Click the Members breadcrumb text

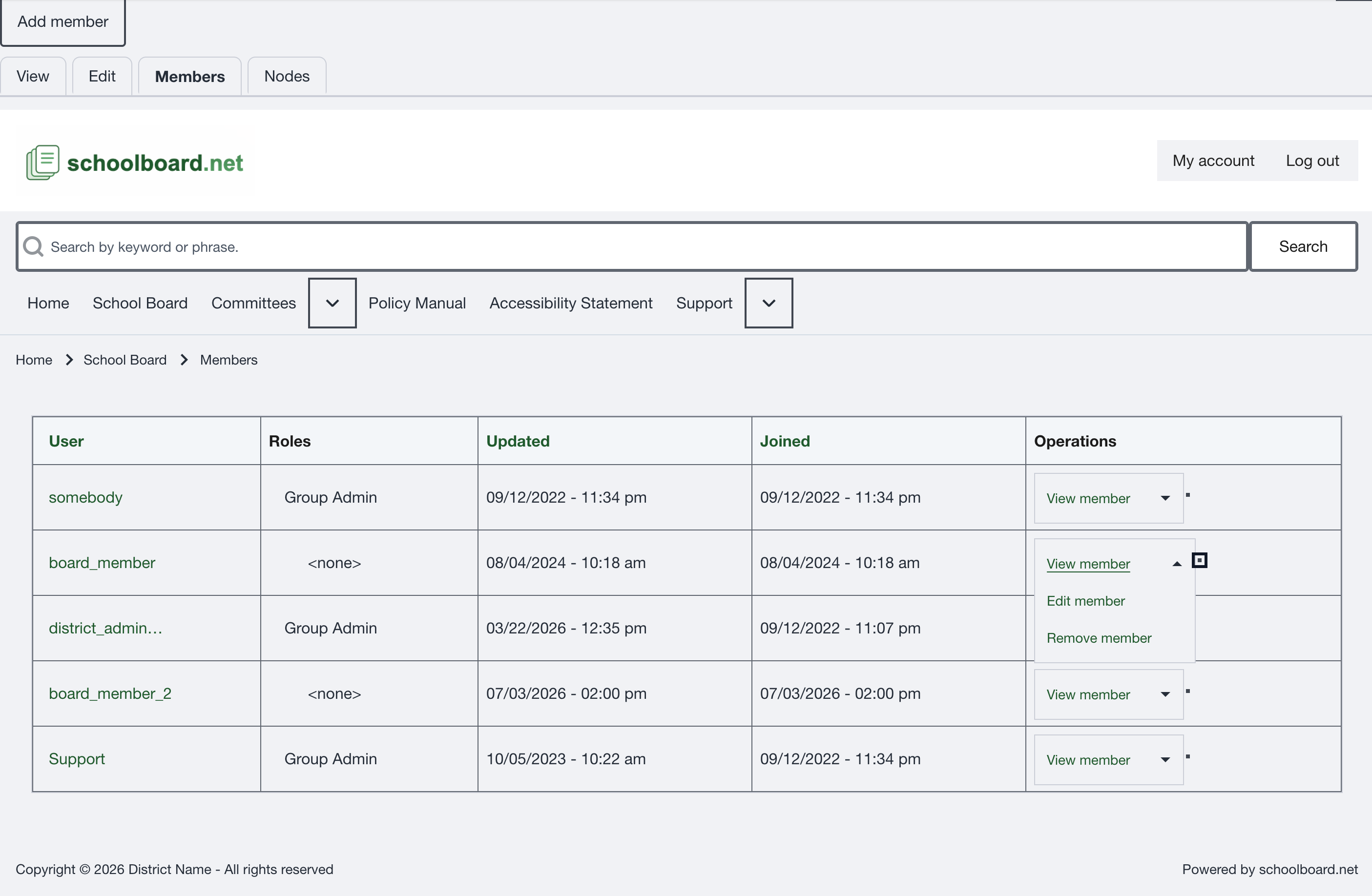(229, 360)
